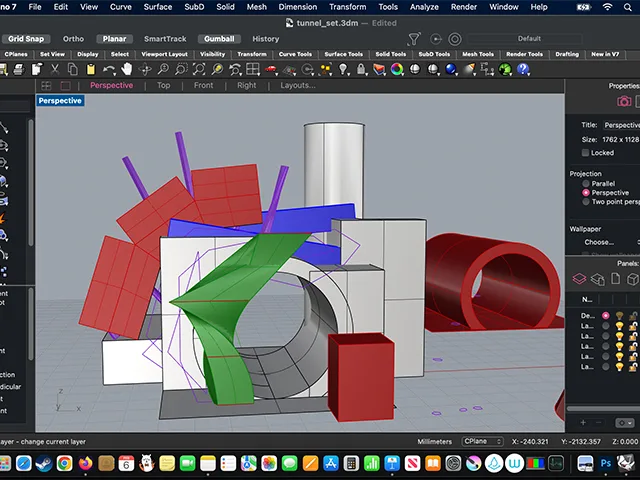Image resolution: width=640 pixels, height=480 pixels.
Task: Switch to the Right viewport tab
Action: tap(247, 85)
